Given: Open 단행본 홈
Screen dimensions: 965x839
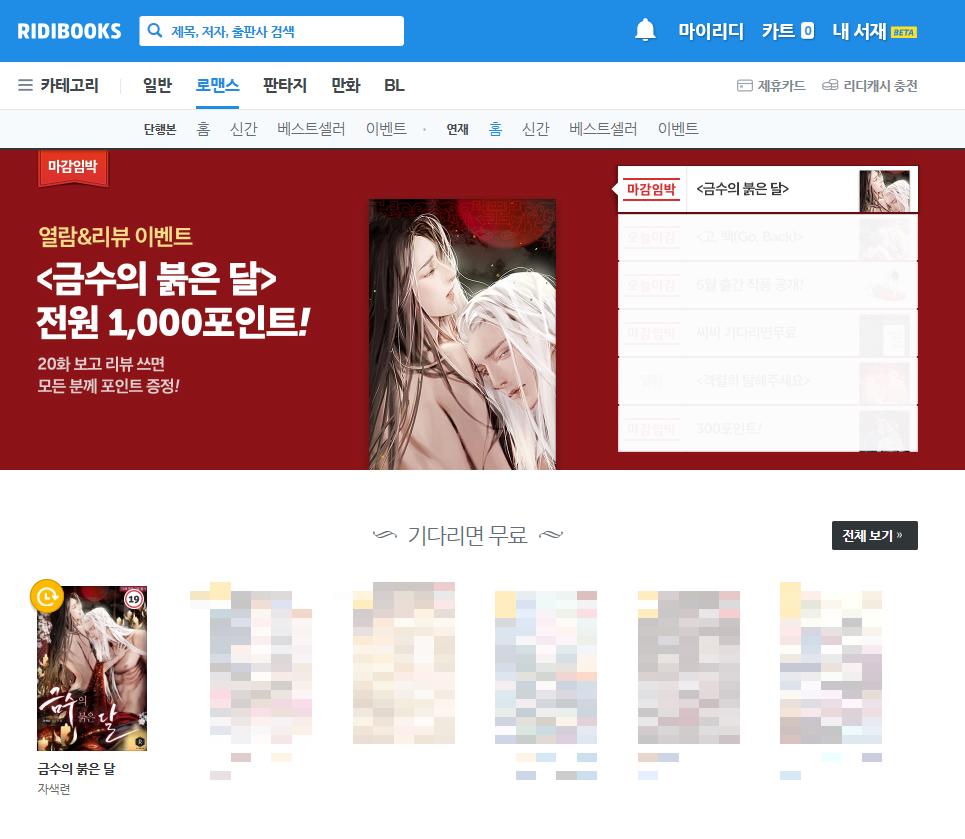Looking at the screenshot, I should pos(203,129).
